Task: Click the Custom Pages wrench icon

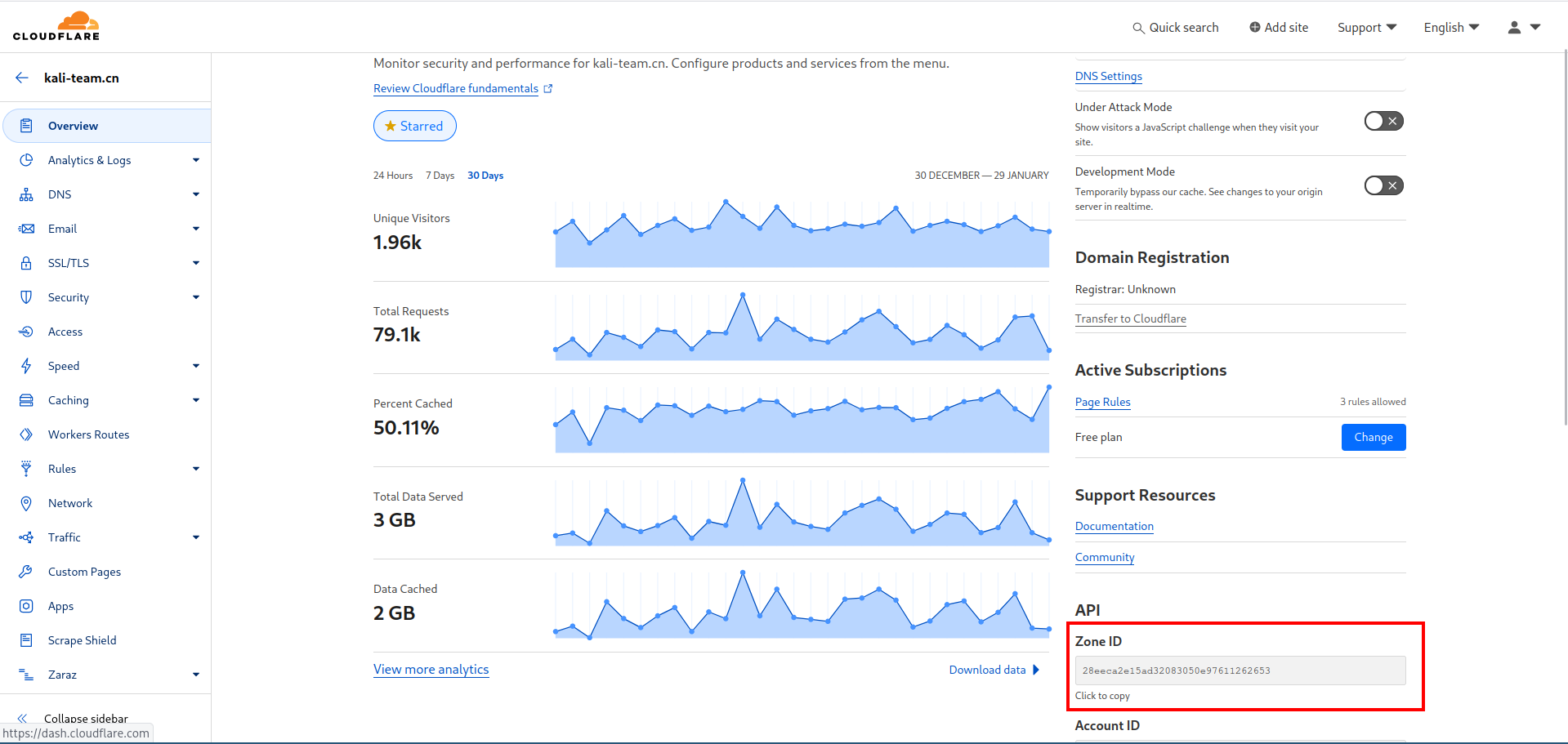Action: [26, 572]
